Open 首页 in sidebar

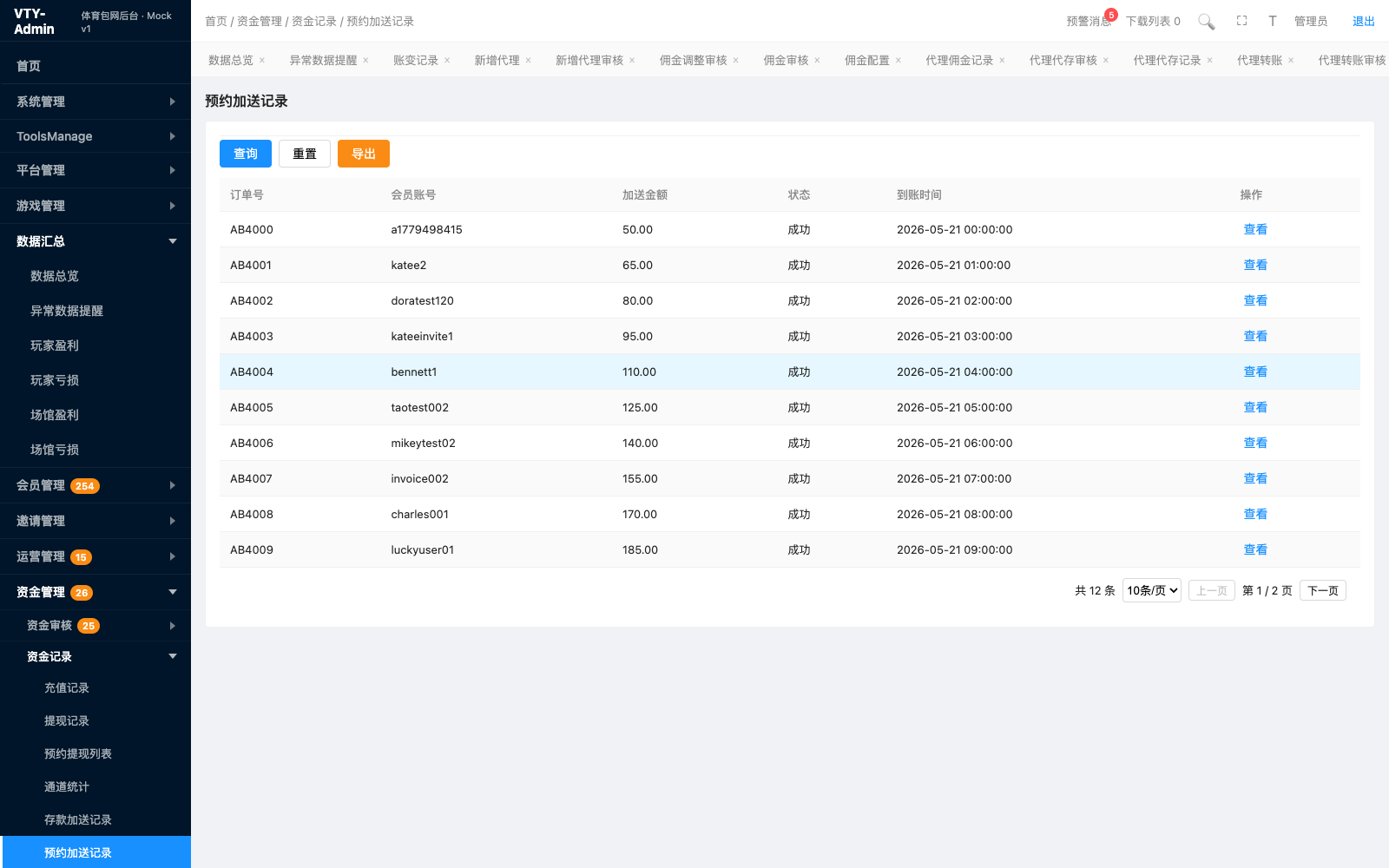pyautogui.click(x=95, y=66)
